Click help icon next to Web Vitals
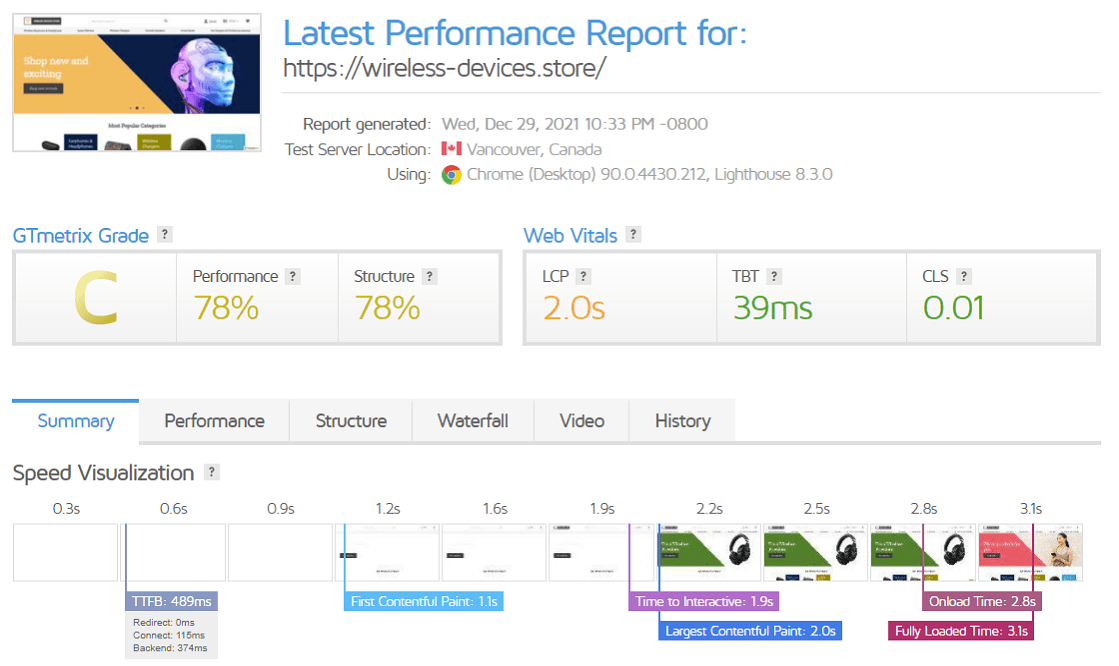 pos(633,235)
